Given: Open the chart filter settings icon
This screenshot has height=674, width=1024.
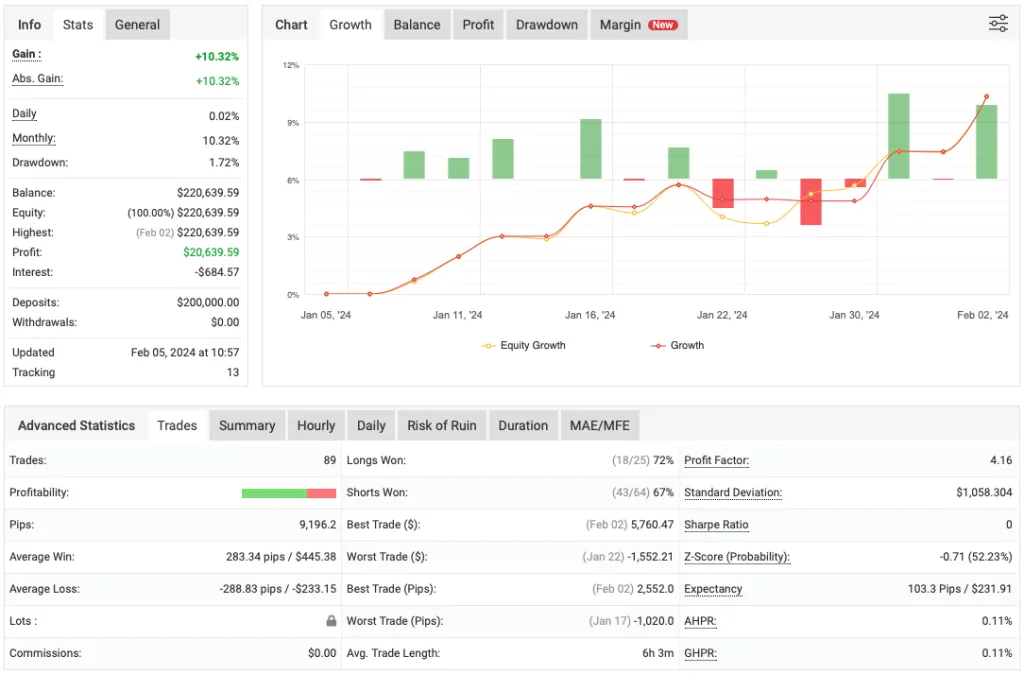Looking at the screenshot, I should click(997, 23).
